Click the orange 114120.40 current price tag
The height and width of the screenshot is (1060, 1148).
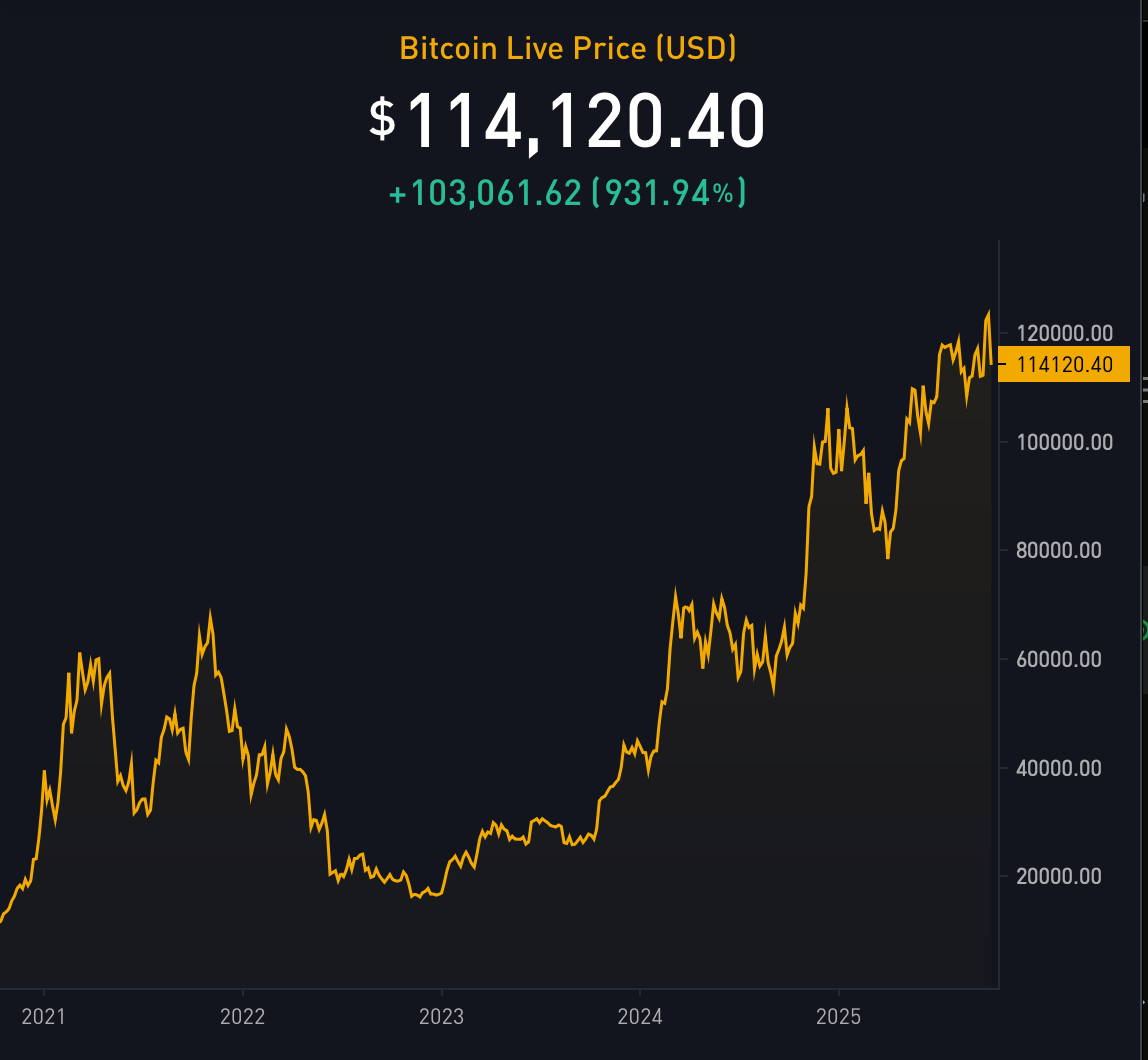tap(1064, 364)
